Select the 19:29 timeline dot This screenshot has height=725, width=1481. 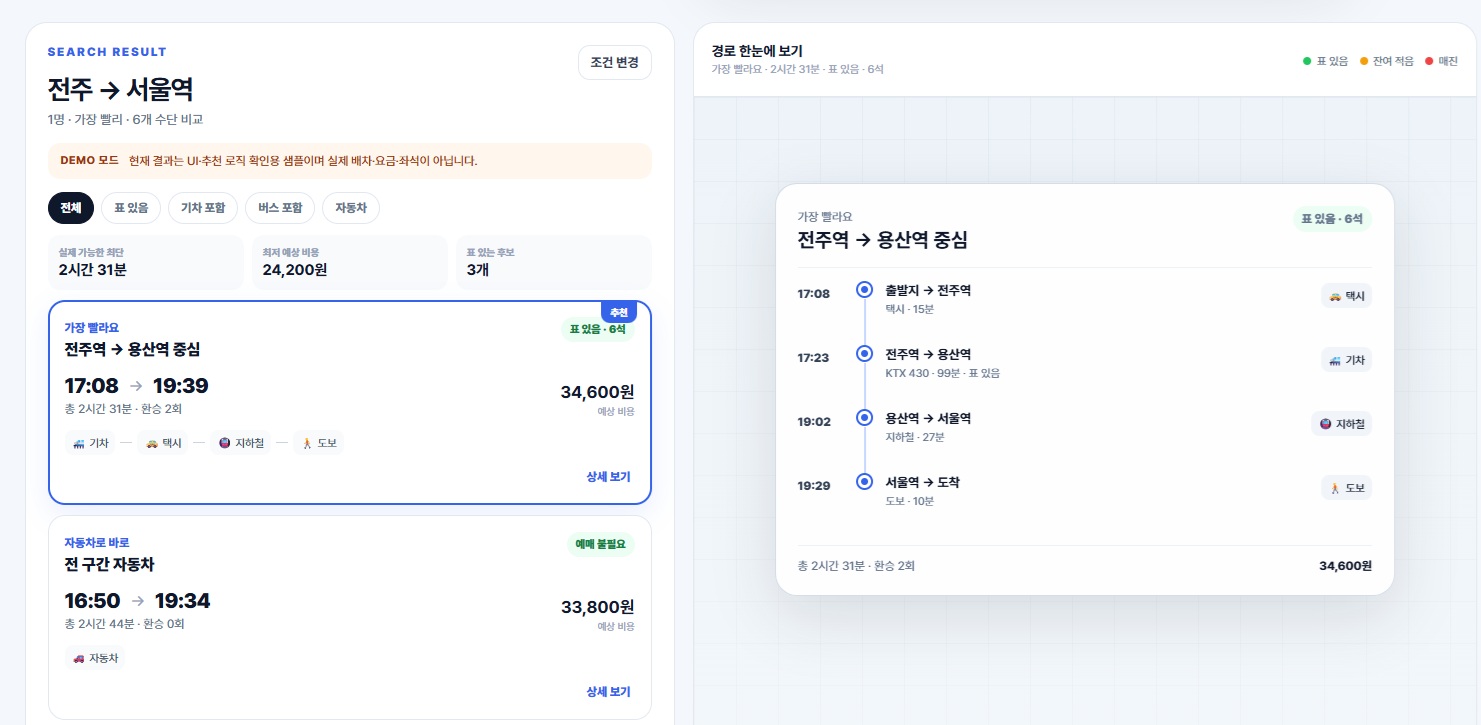pos(865,482)
